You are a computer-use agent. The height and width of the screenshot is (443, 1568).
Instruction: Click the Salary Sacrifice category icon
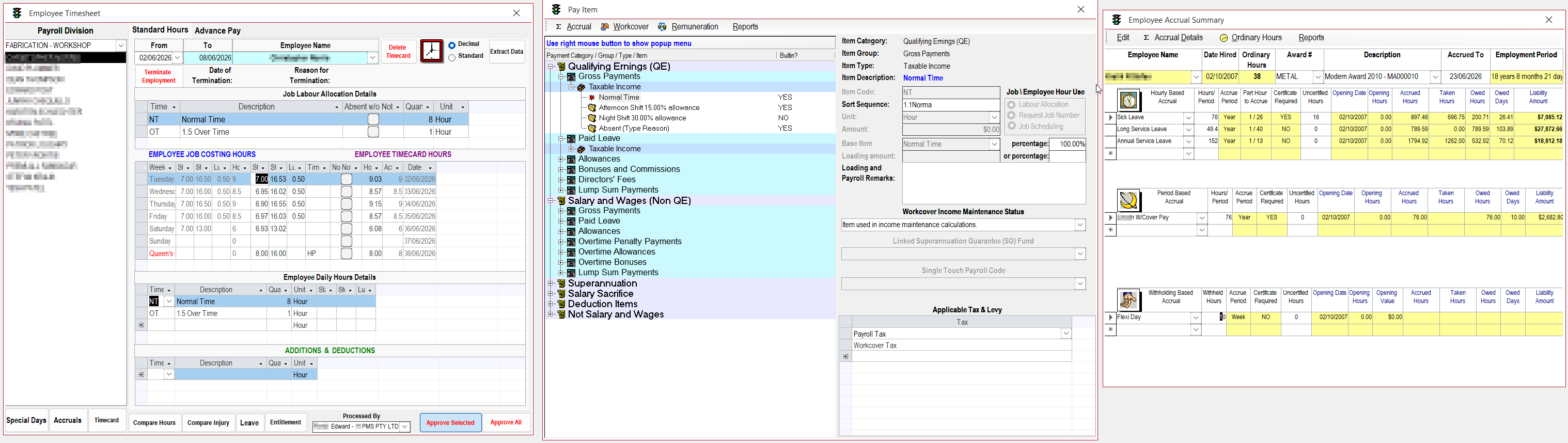561,294
